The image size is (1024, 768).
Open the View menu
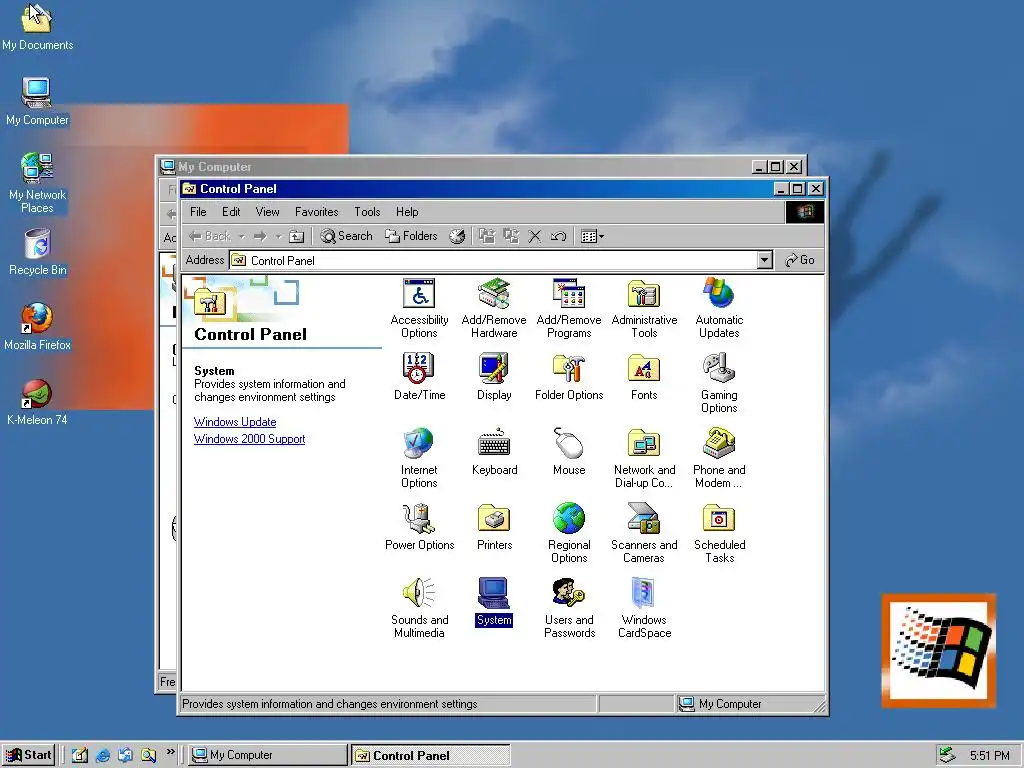pyautogui.click(x=267, y=212)
